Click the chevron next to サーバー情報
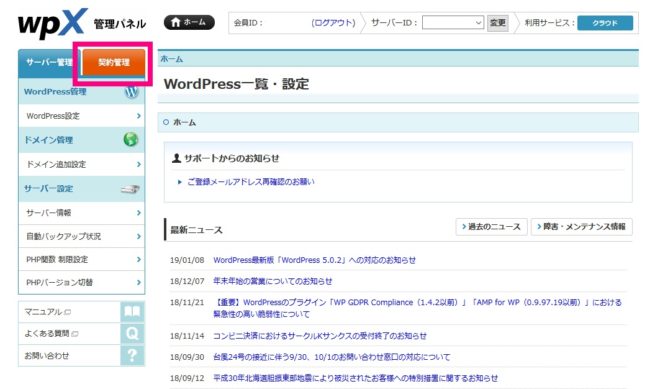Viewport: 650px width, 389px height. click(x=139, y=213)
